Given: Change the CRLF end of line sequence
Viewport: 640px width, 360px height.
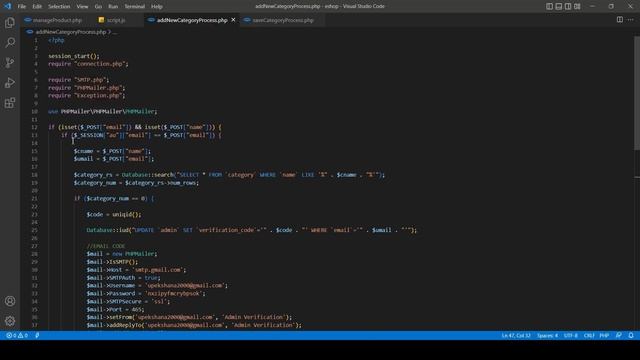Looking at the screenshot, I should click(x=589, y=336).
